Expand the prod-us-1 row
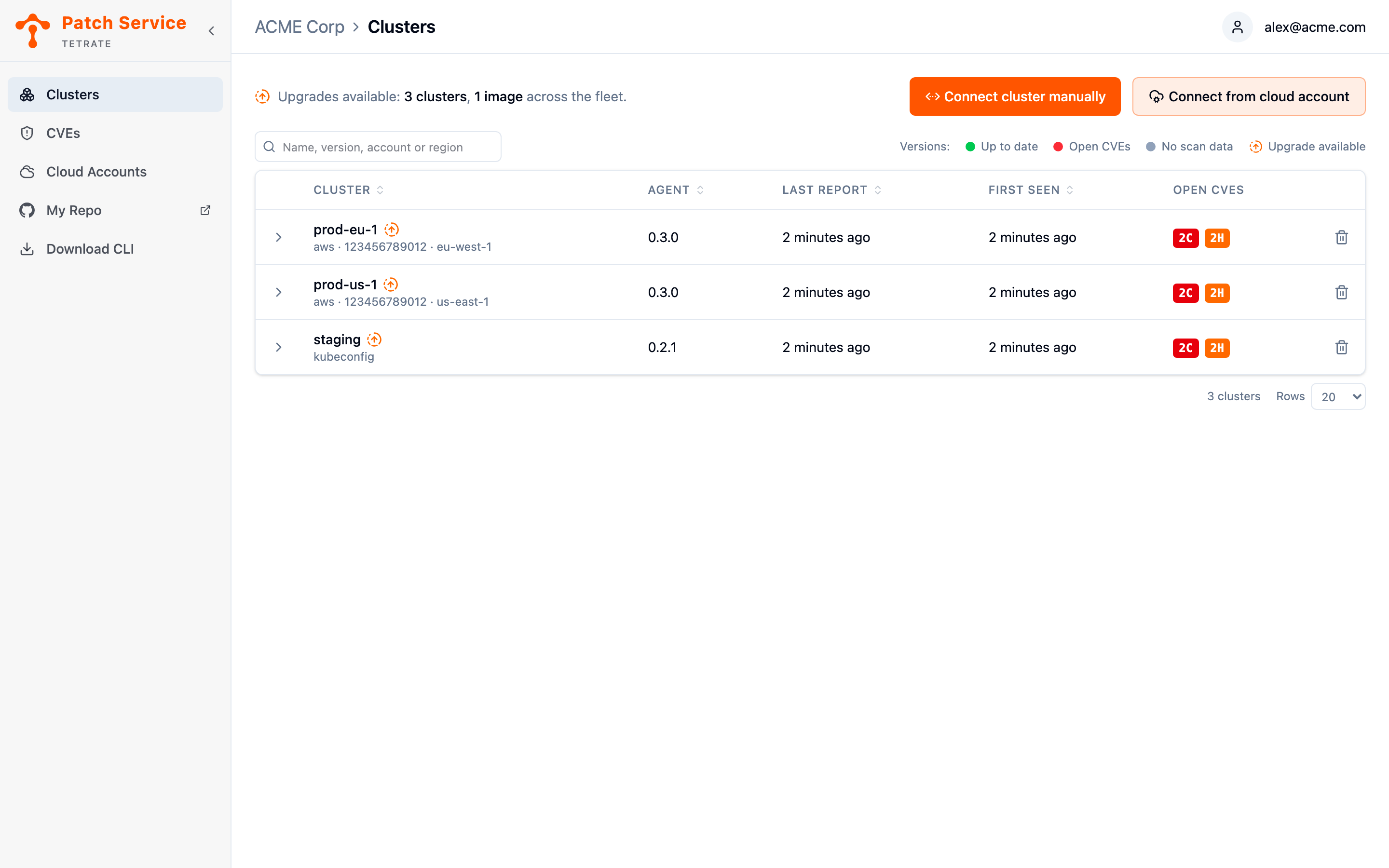The height and width of the screenshot is (868, 1389). click(278, 292)
